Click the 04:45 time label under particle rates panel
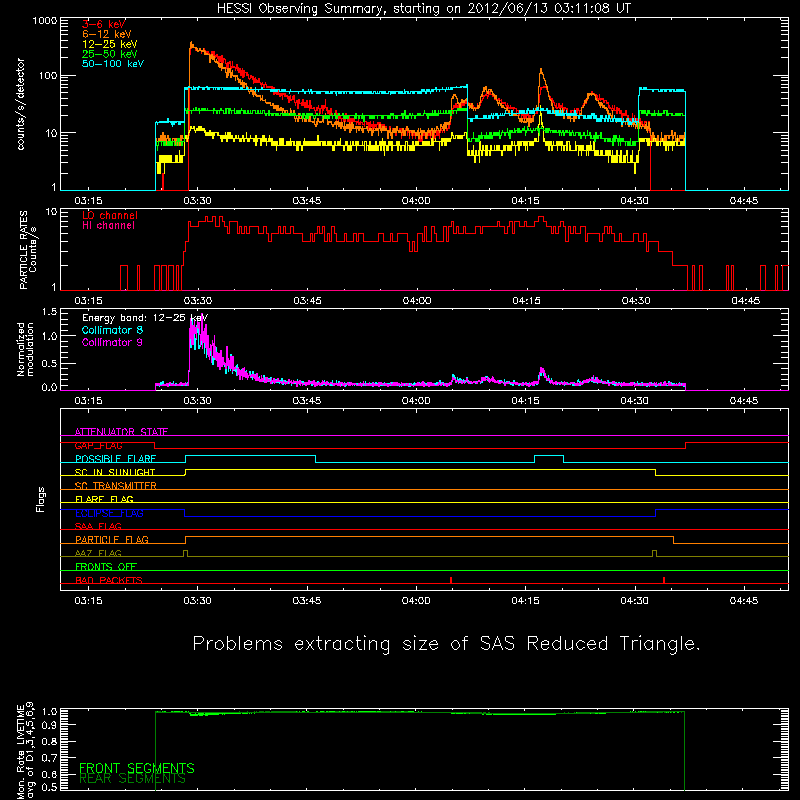This screenshot has width=800, height=800. click(x=745, y=301)
